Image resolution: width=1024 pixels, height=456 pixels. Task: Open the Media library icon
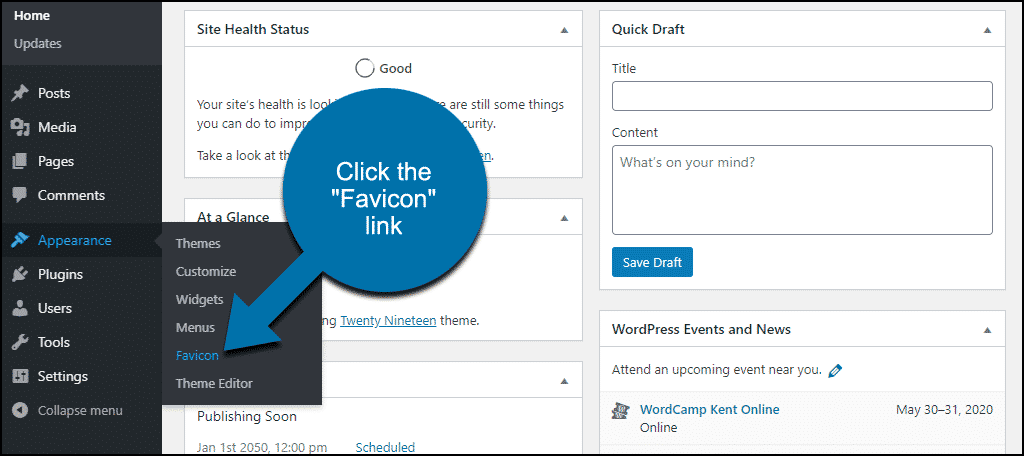pos(20,127)
